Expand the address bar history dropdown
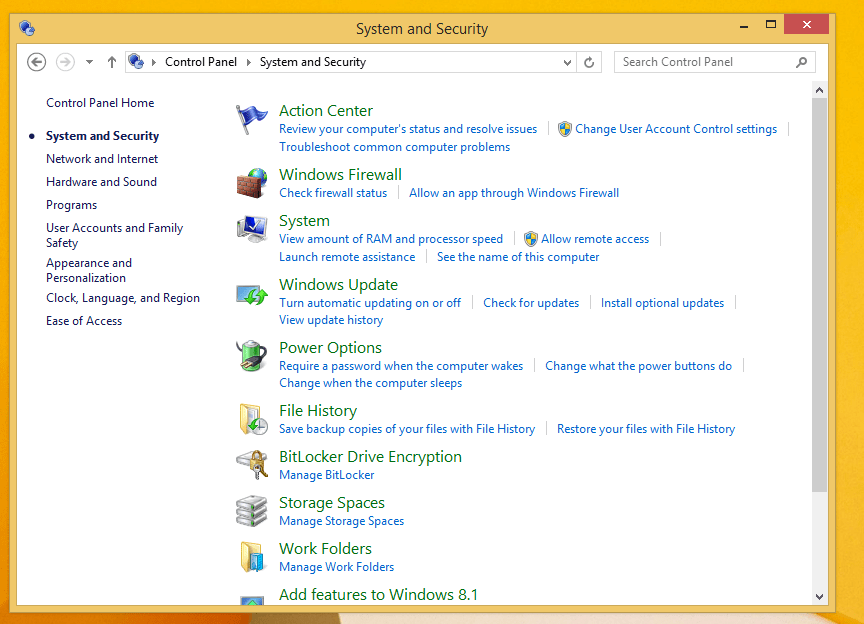The image size is (864, 624). point(567,63)
